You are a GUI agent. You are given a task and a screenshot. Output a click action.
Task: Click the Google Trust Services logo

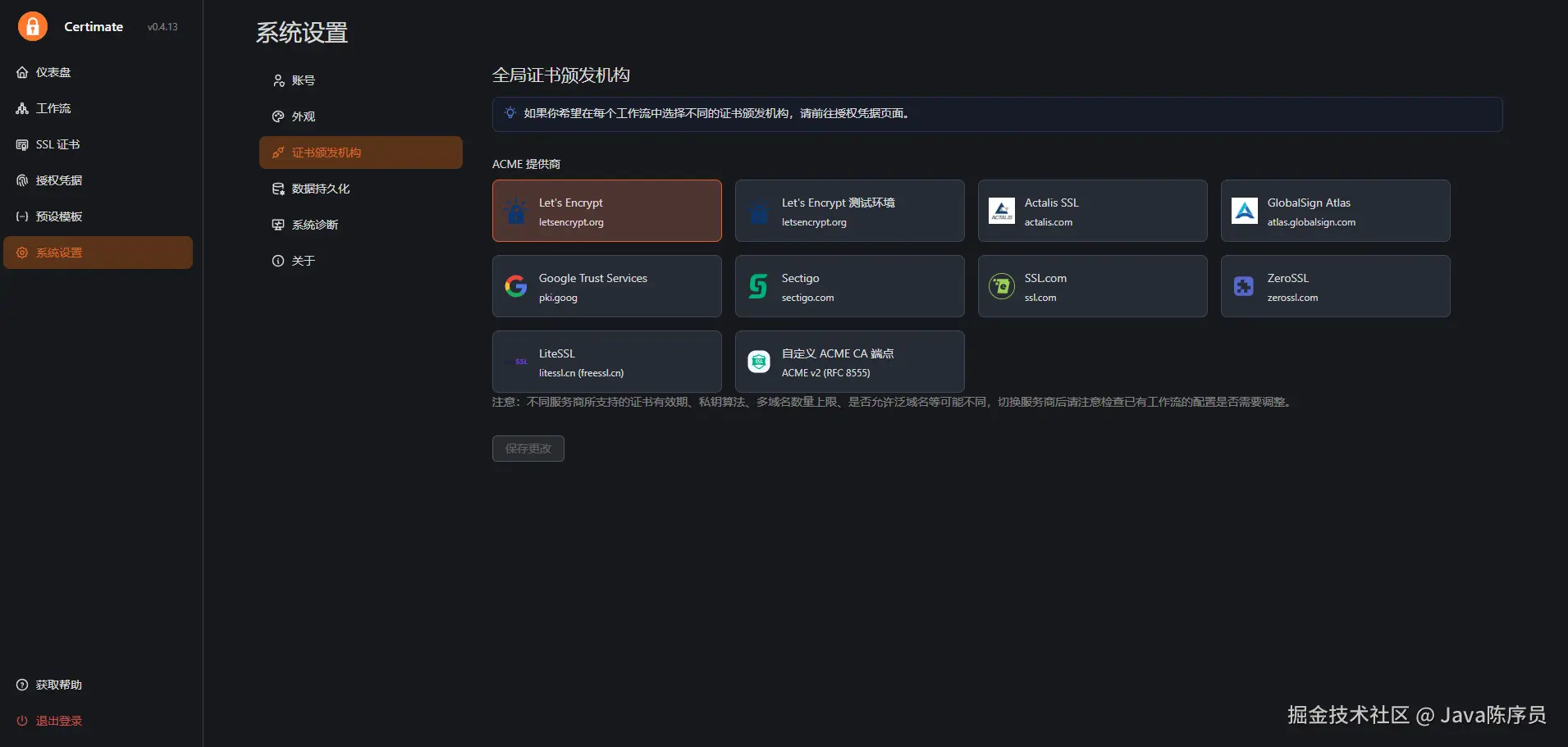click(516, 286)
